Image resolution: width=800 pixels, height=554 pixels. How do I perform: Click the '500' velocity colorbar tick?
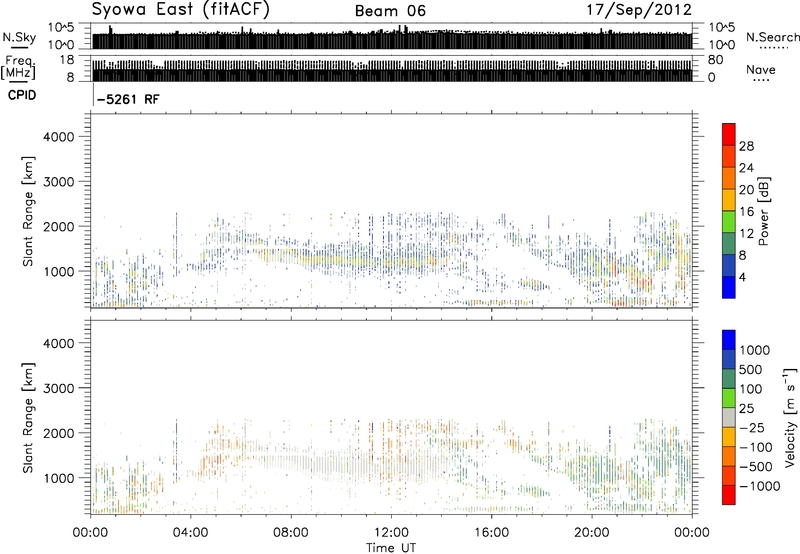(750, 369)
